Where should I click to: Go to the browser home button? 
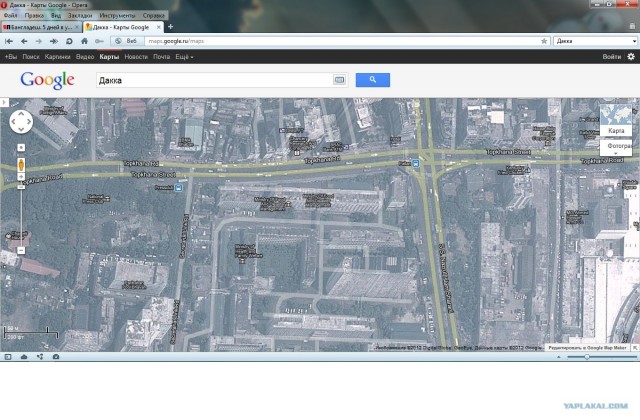pos(84,42)
